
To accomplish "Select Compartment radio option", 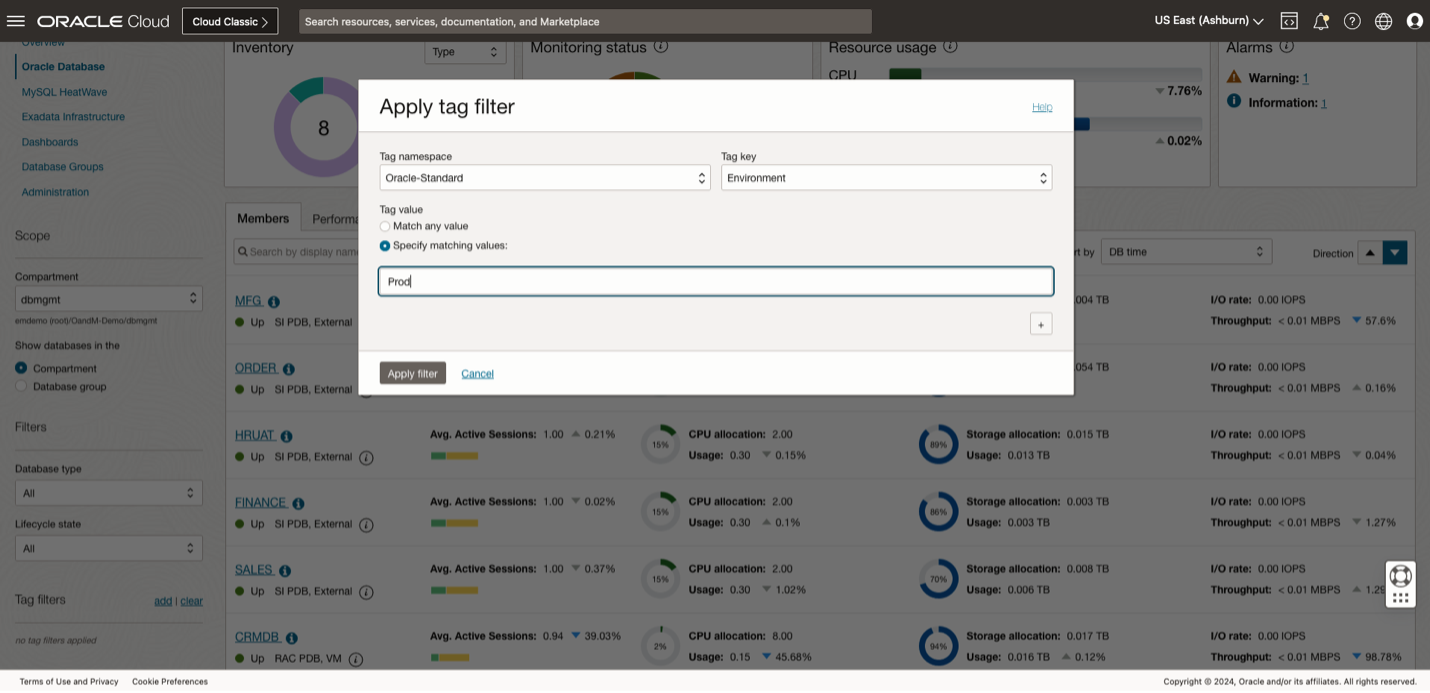I will tap(21, 368).
